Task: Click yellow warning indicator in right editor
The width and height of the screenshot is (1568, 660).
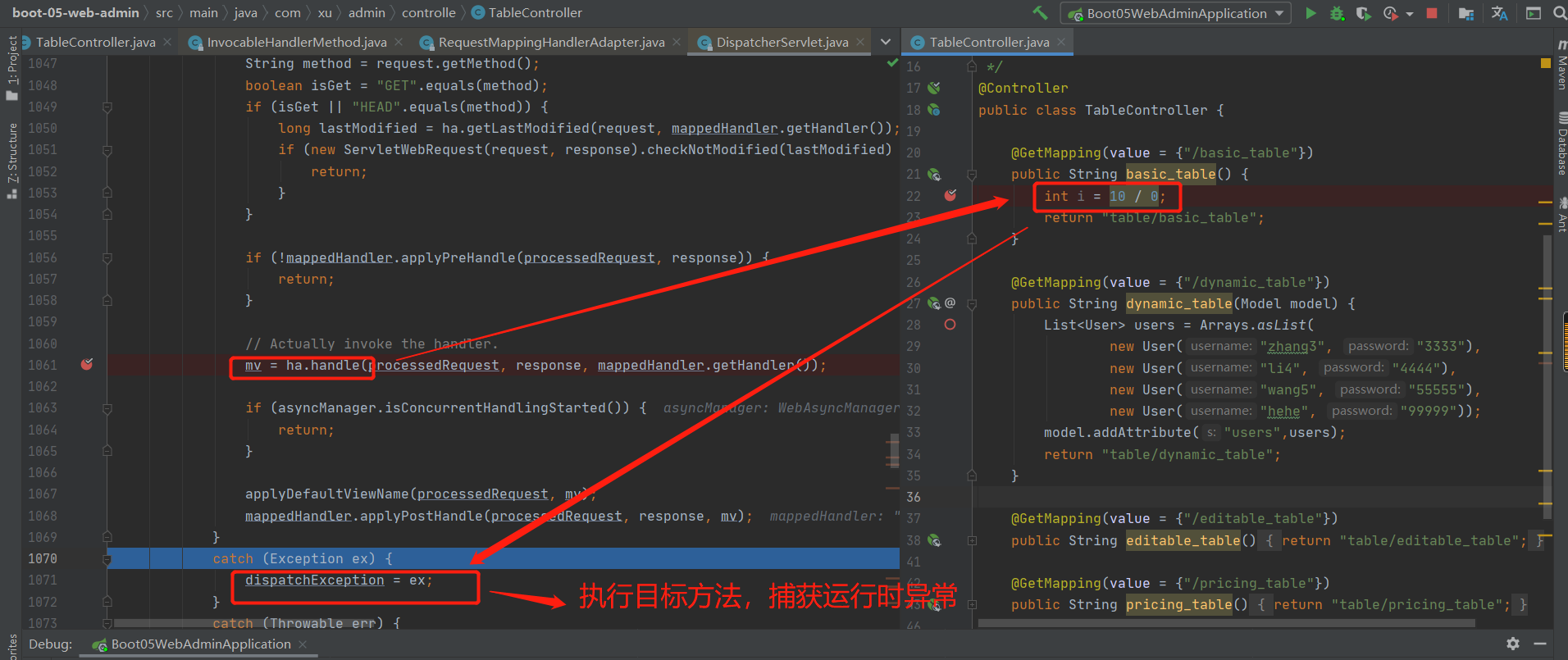Action: click(1545, 63)
